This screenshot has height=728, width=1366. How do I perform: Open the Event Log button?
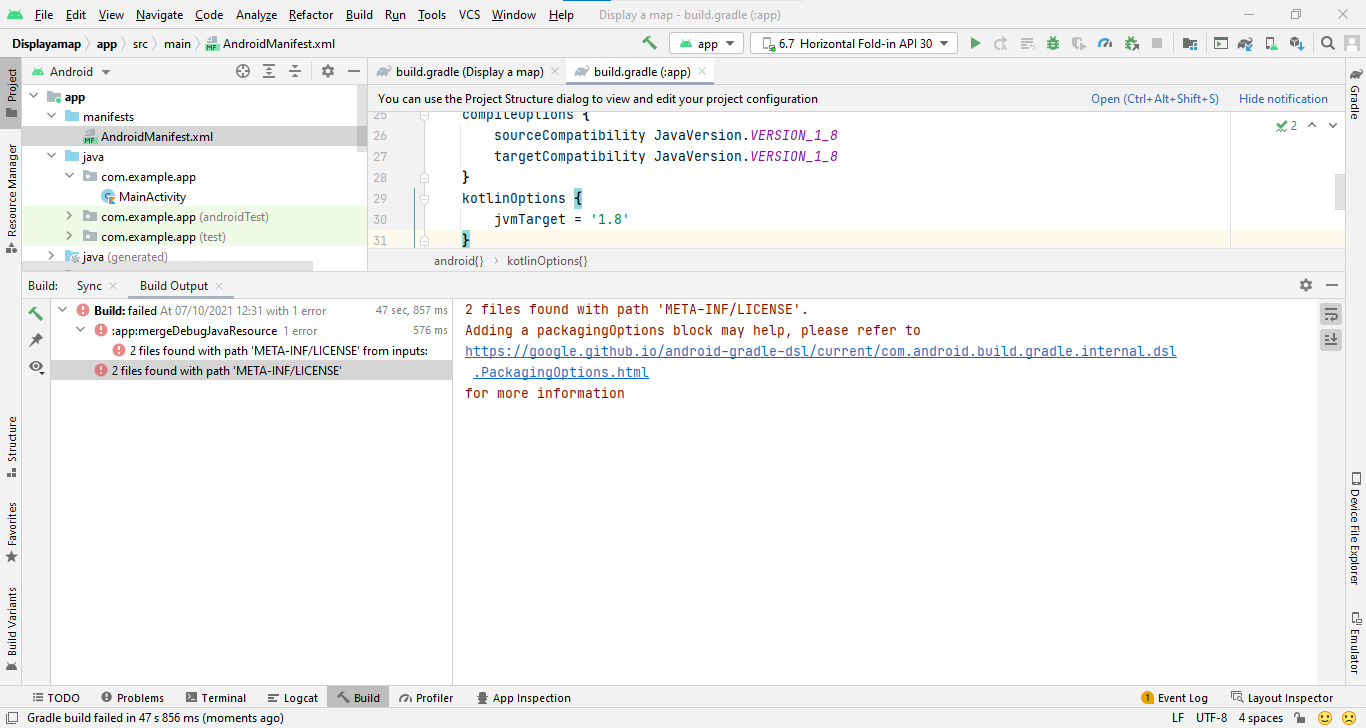point(1175,698)
